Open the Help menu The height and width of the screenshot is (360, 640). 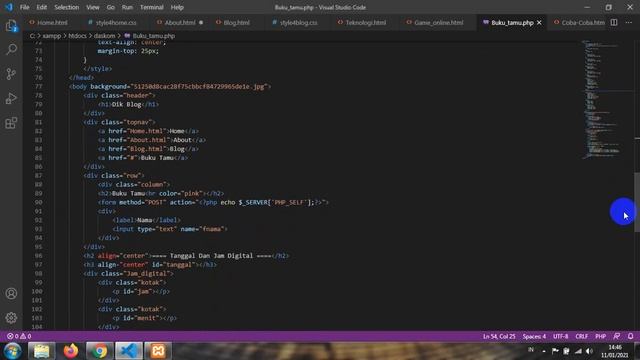(177, 7)
